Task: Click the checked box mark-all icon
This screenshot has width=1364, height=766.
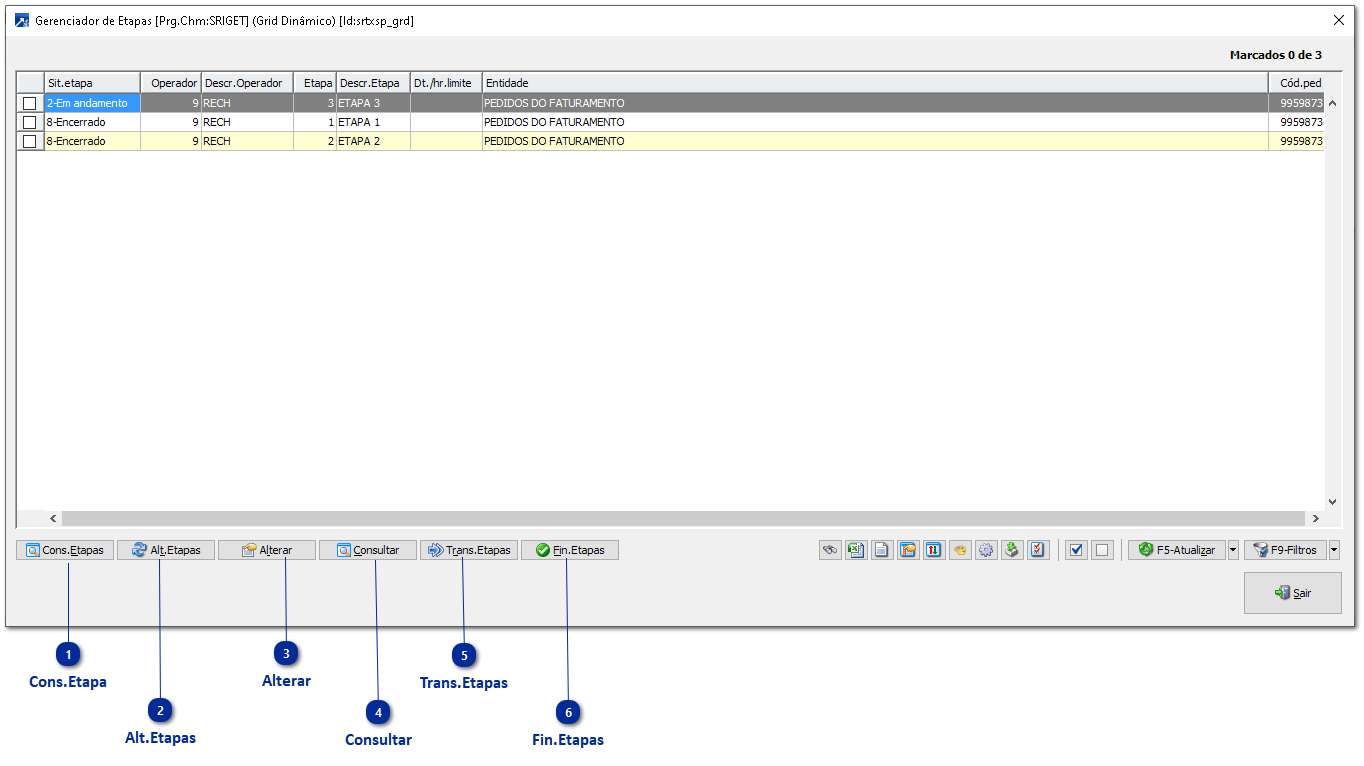Action: 1076,550
